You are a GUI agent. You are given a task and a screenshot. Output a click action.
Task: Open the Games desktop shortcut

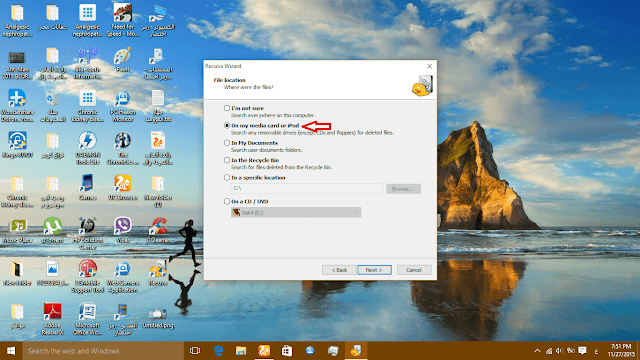pyautogui.click(x=87, y=188)
